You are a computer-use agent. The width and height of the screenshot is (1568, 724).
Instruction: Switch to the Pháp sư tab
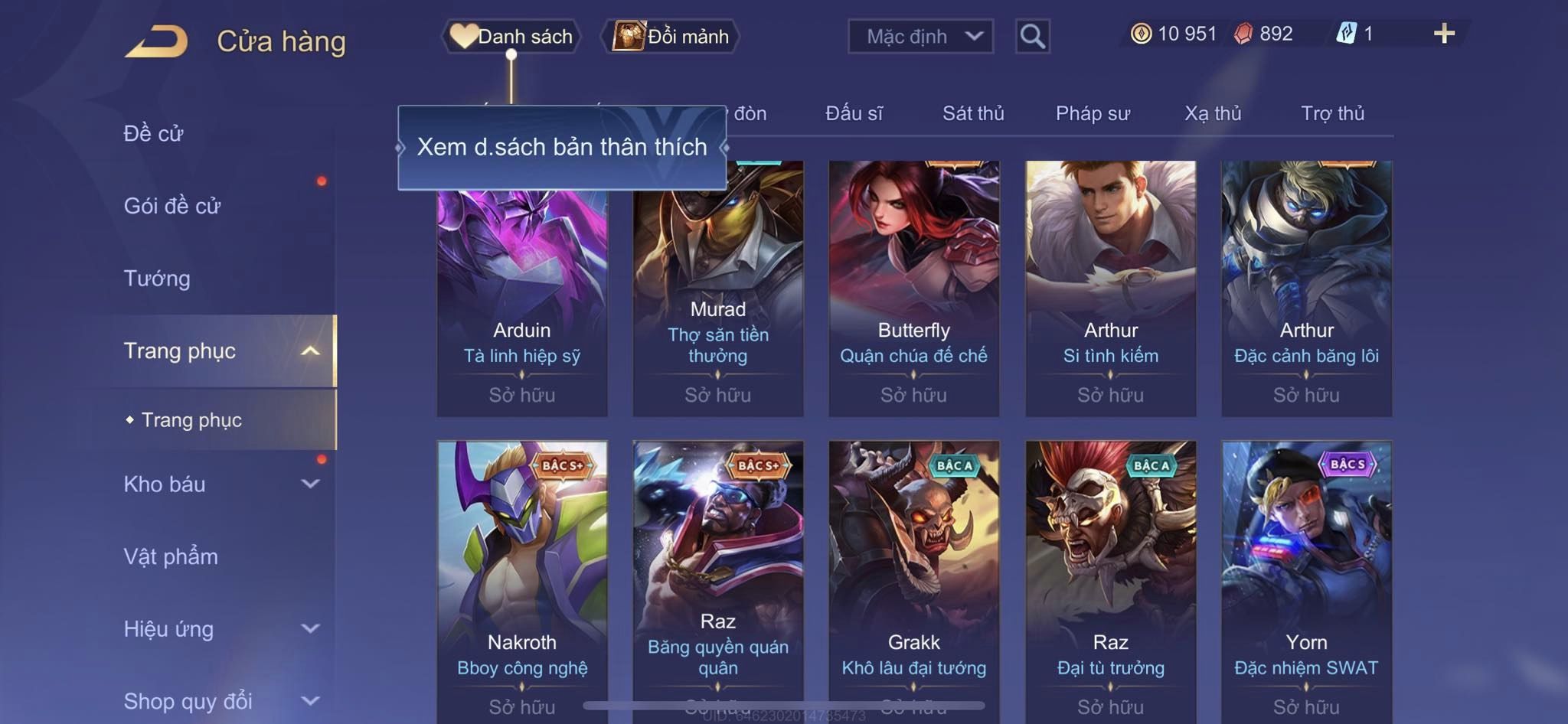coord(1093,113)
